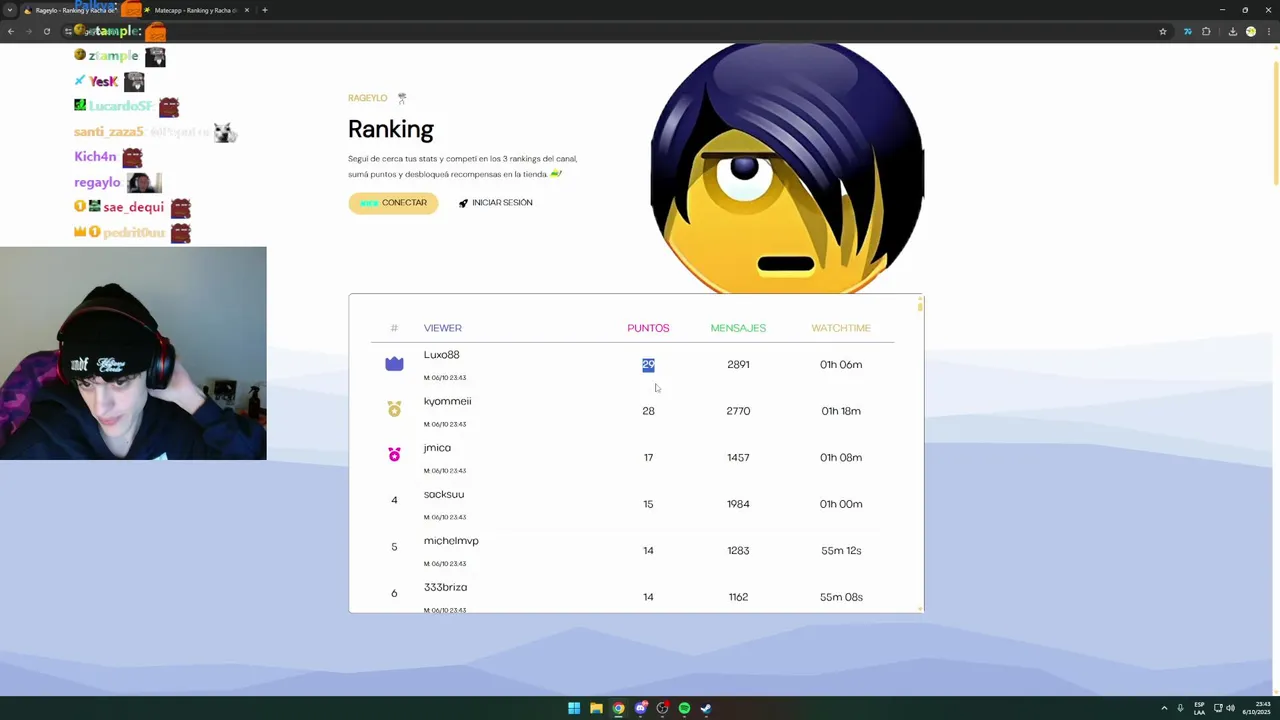Reload the page

[47, 31]
